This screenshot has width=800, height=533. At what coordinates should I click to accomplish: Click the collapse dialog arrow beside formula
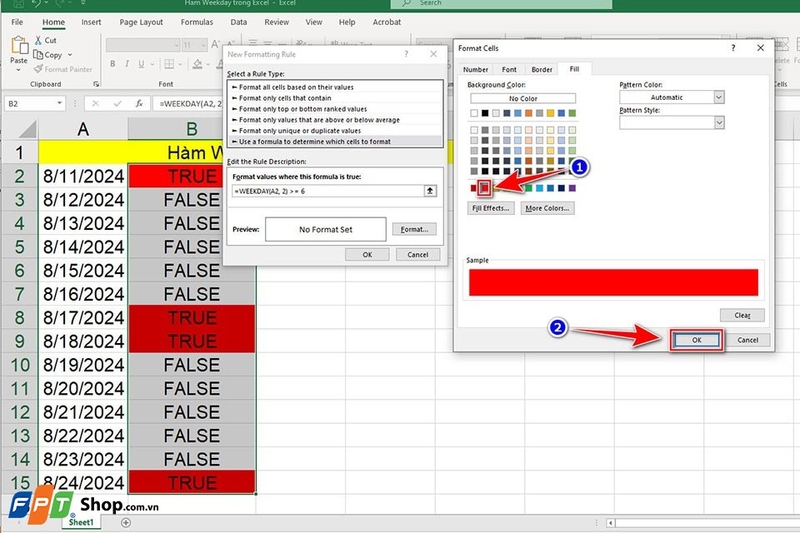pyautogui.click(x=430, y=191)
